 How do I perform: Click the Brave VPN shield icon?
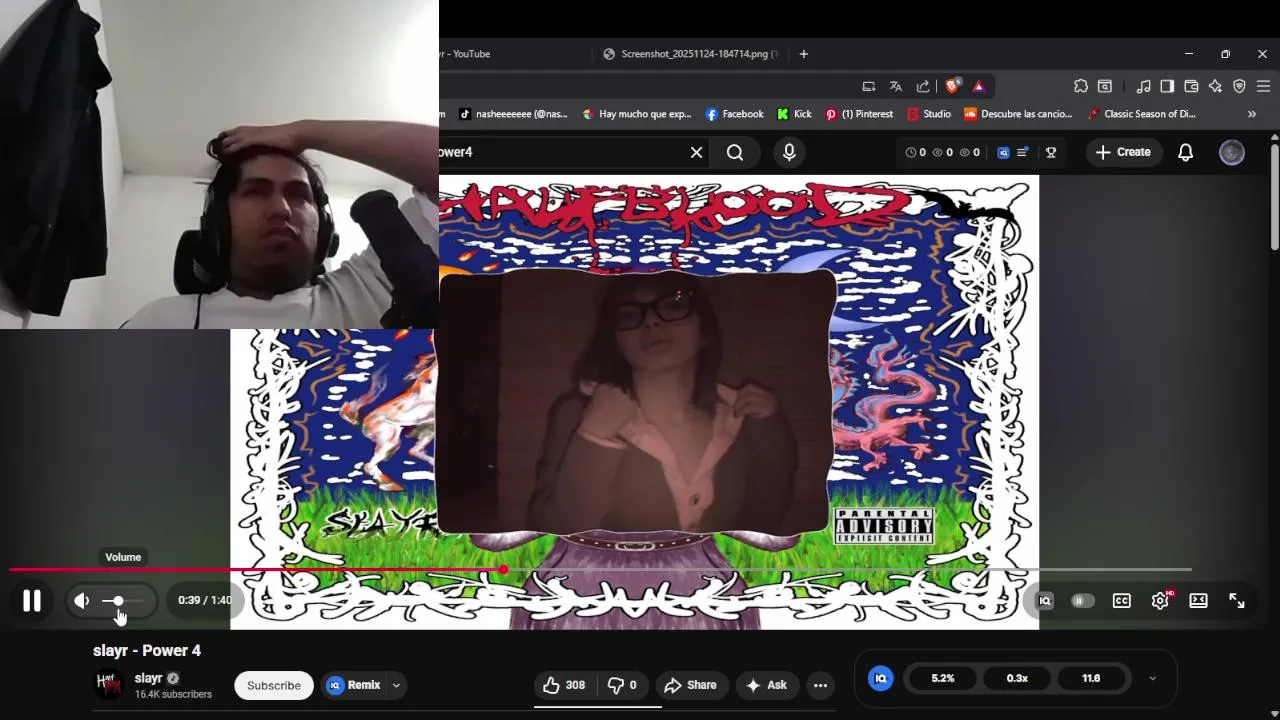1239,86
